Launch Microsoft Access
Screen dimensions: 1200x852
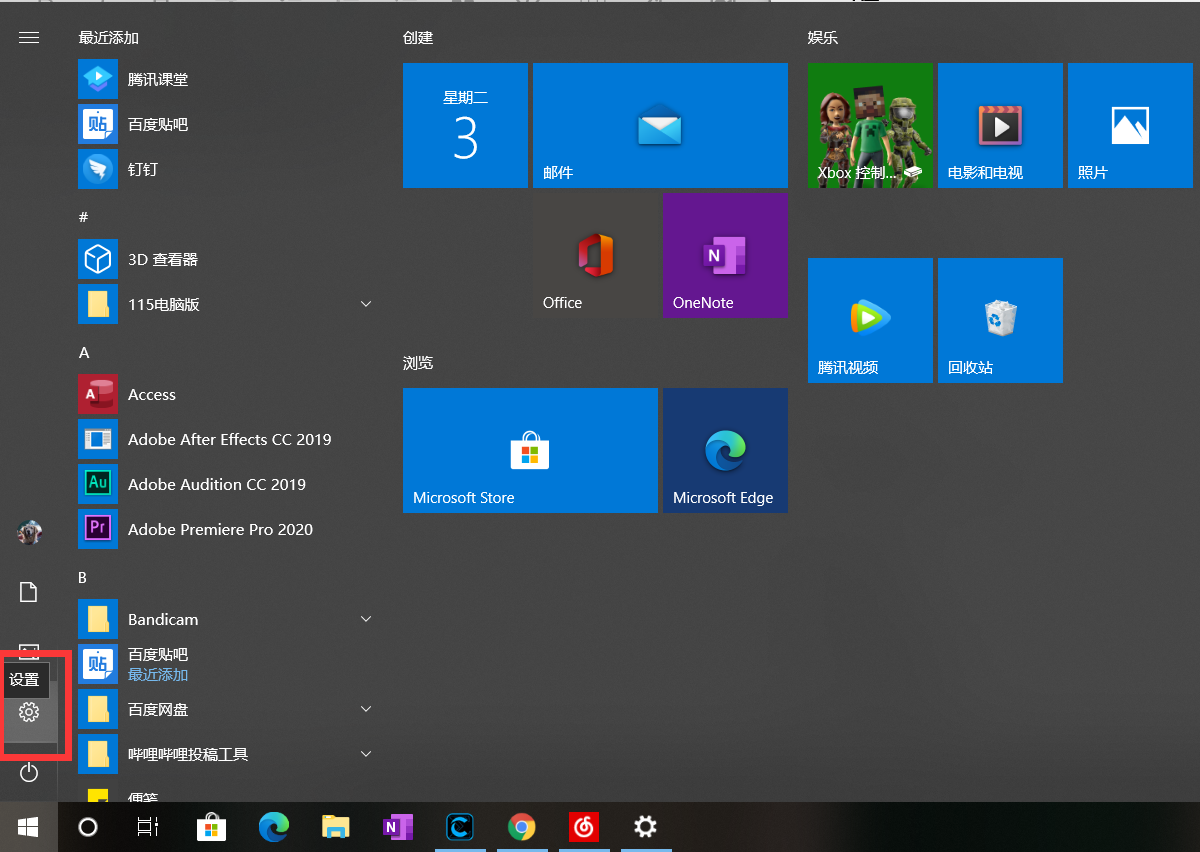point(225,394)
